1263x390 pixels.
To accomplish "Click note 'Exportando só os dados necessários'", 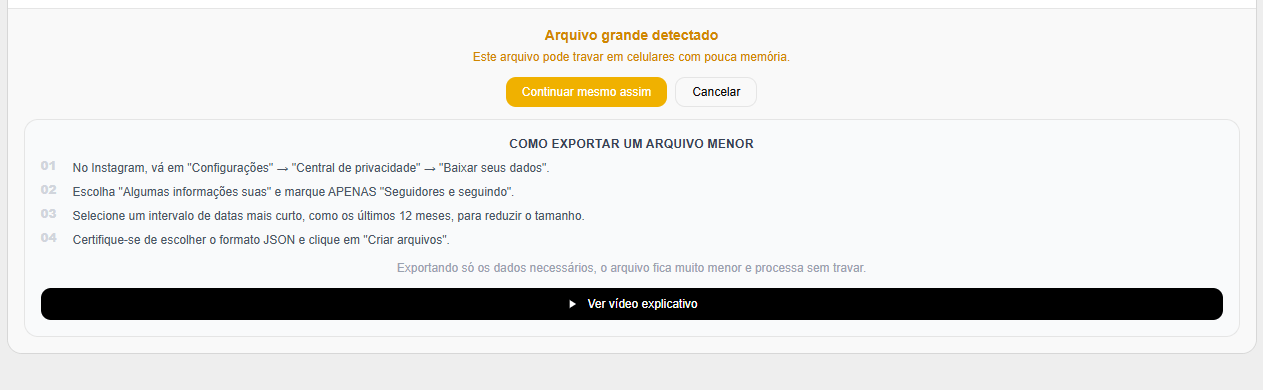I will coord(631,268).
